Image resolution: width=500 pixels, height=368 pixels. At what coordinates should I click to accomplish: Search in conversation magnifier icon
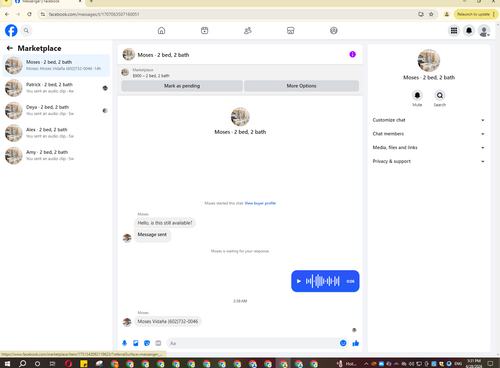[x=440, y=95]
